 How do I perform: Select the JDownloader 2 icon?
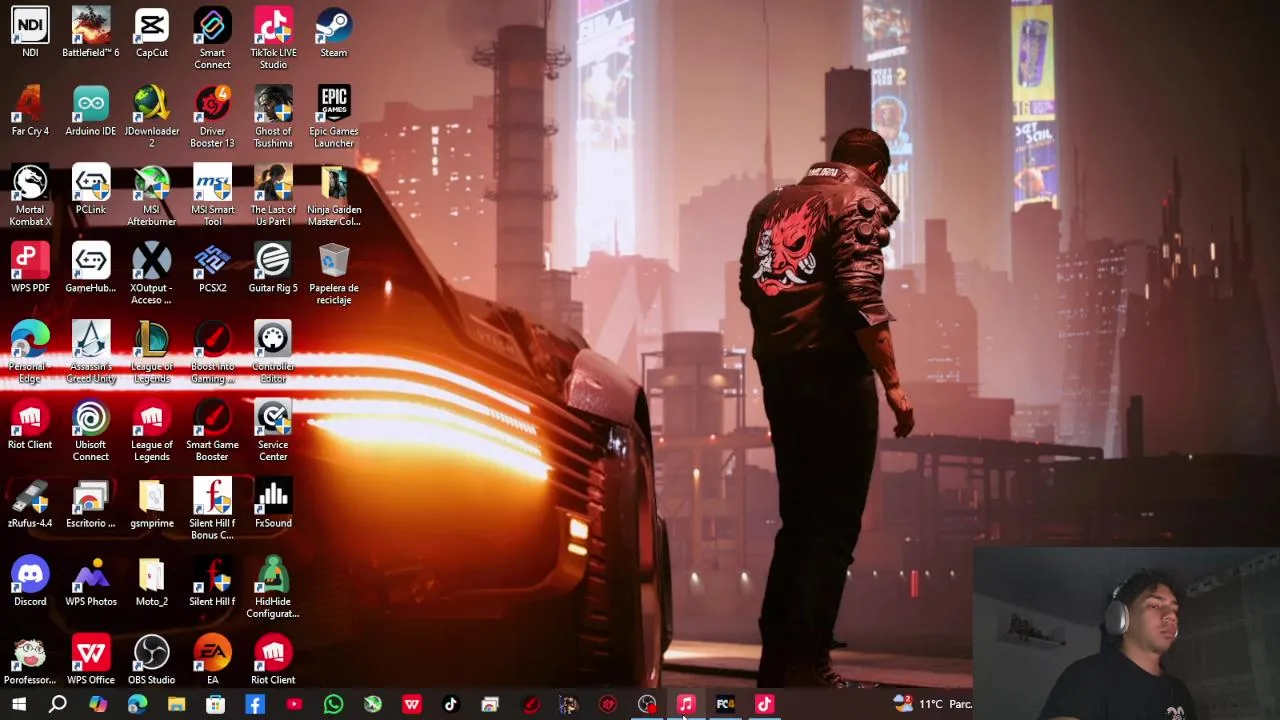[x=152, y=117]
